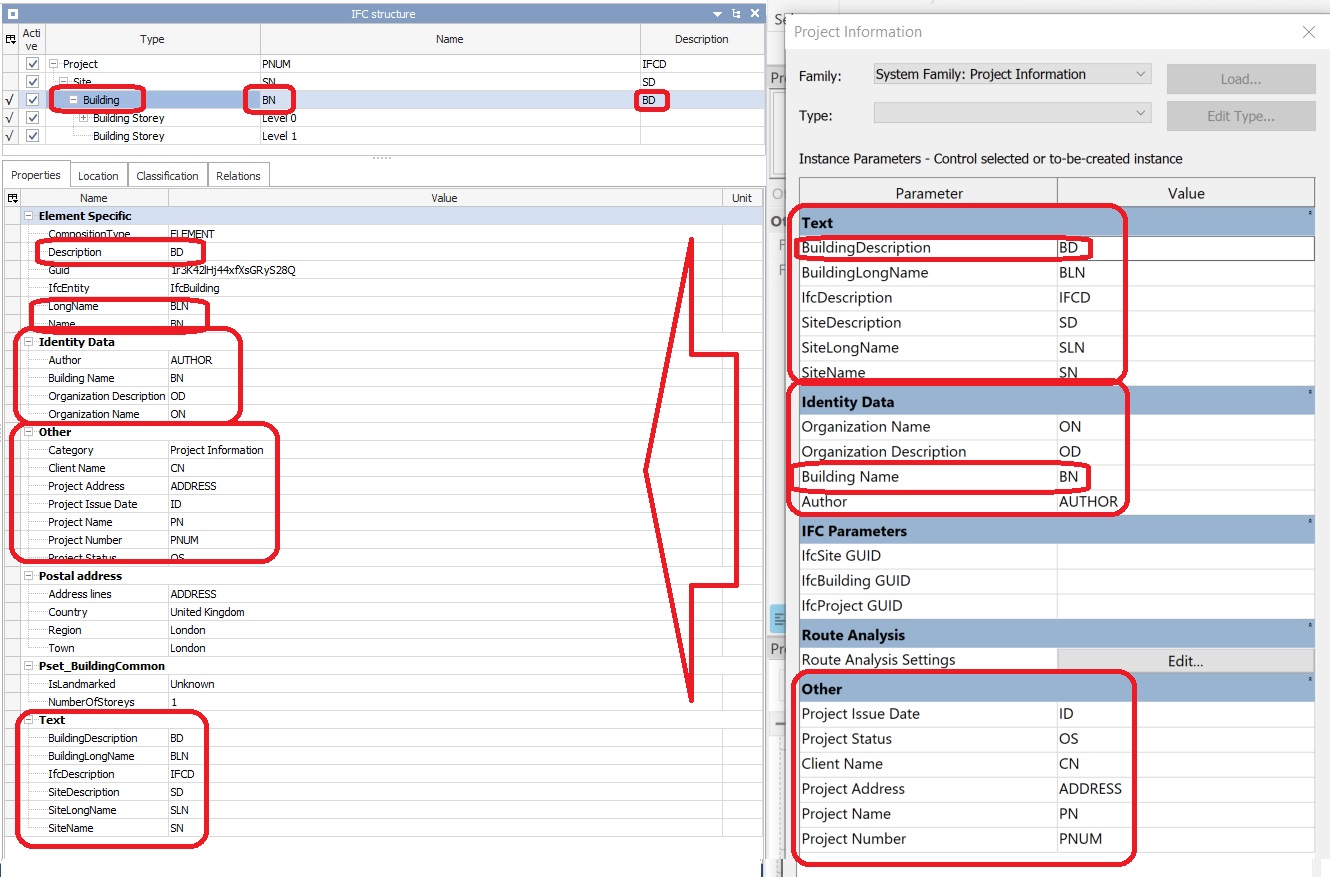Click the Edit Type button
Viewport: 1330px width, 877px height.
[1241, 115]
